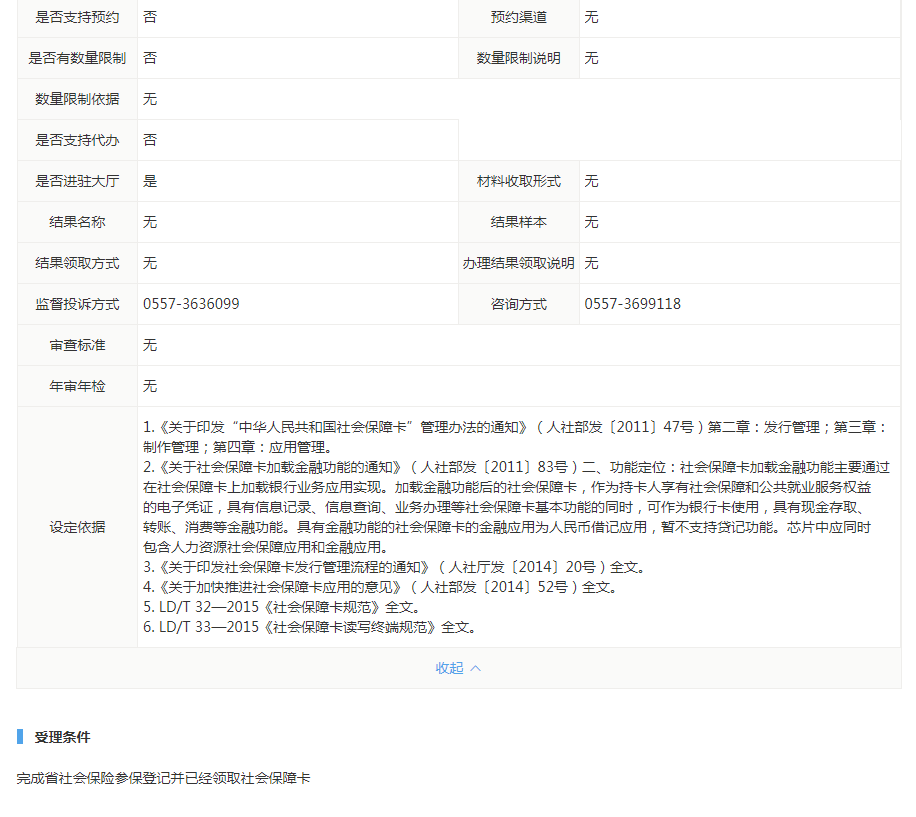The height and width of the screenshot is (817, 916).
Task: Click the 0557-3636099 complaint phone number
Action: pos(191,304)
